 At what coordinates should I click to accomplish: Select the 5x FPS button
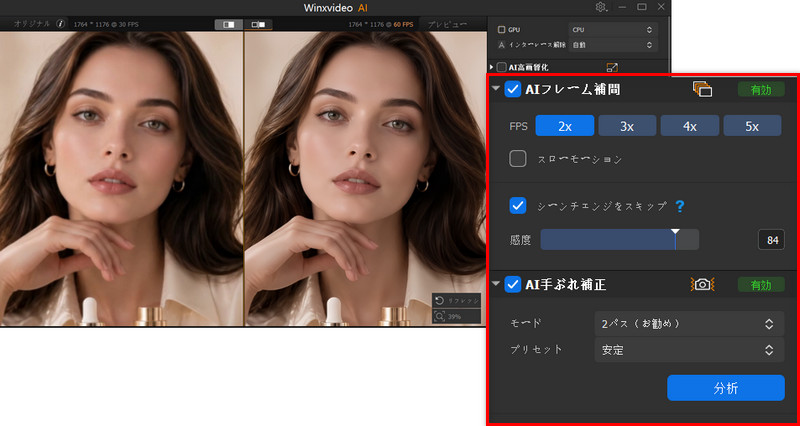[752, 126]
